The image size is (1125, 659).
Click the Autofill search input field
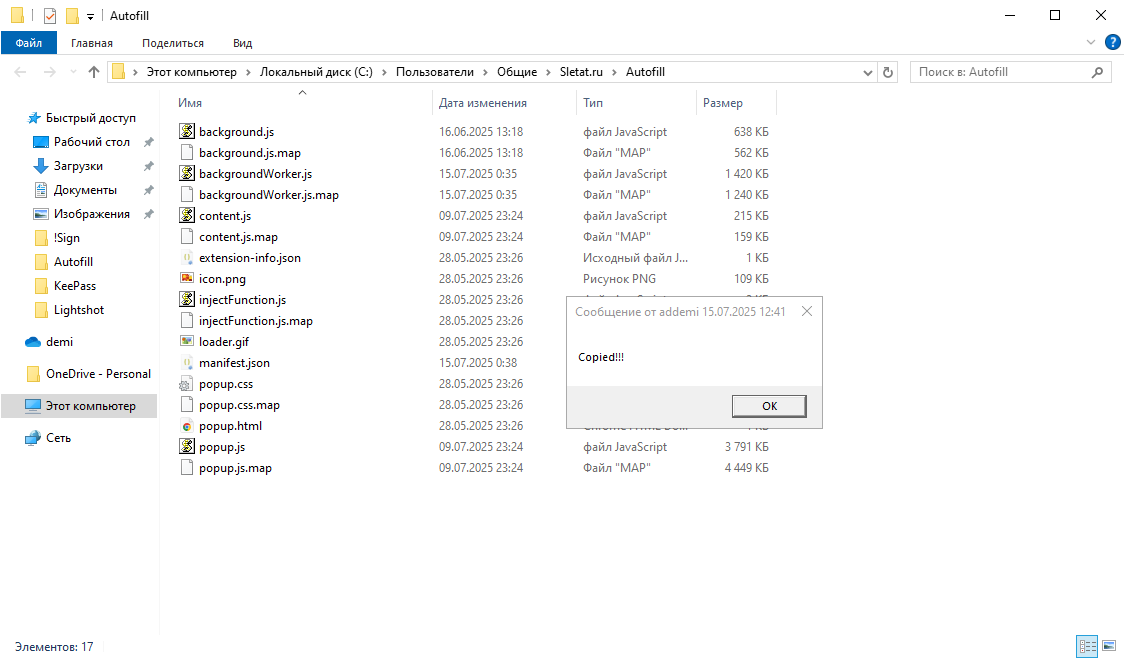(1000, 72)
